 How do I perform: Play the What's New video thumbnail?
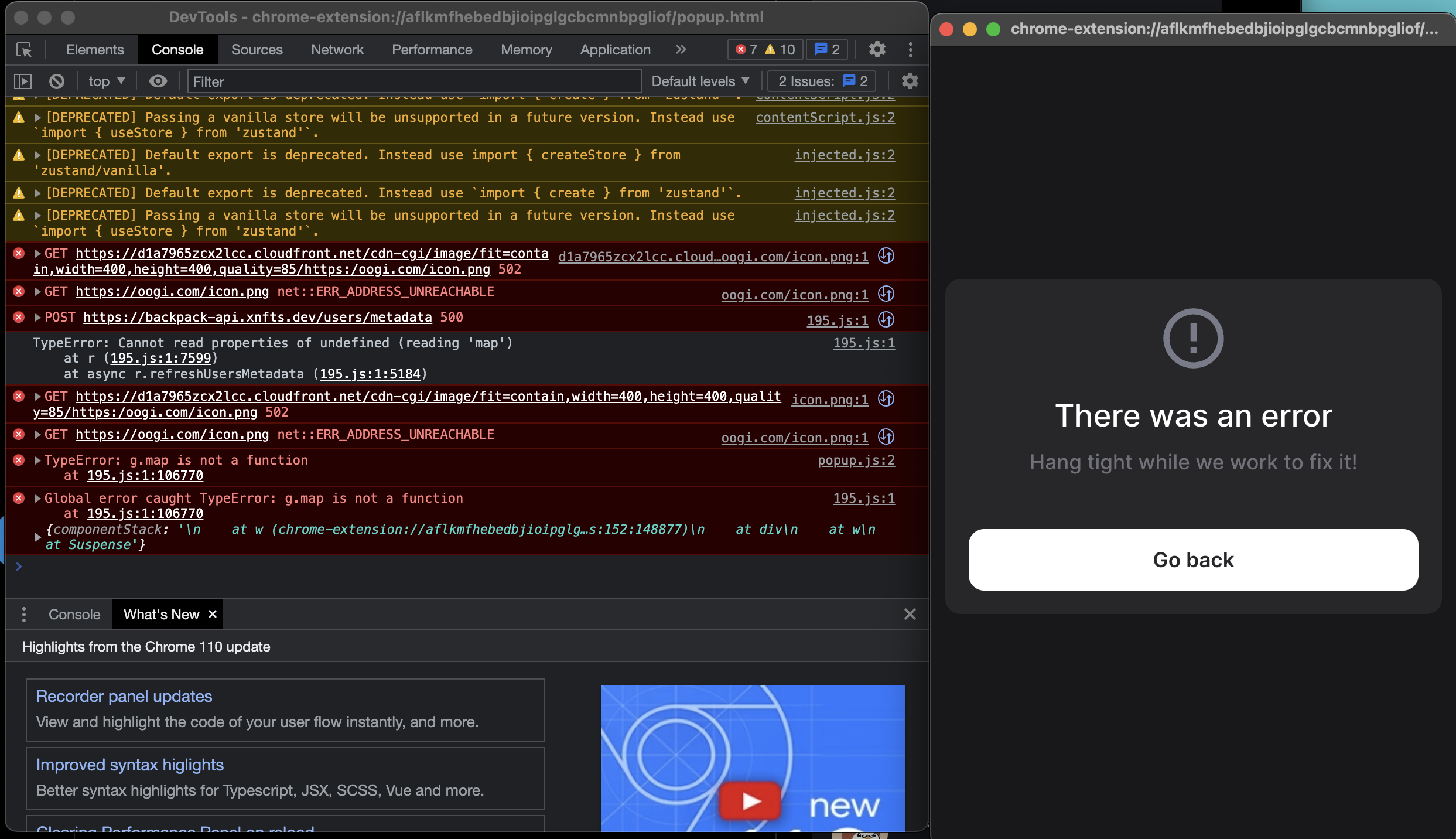751,801
